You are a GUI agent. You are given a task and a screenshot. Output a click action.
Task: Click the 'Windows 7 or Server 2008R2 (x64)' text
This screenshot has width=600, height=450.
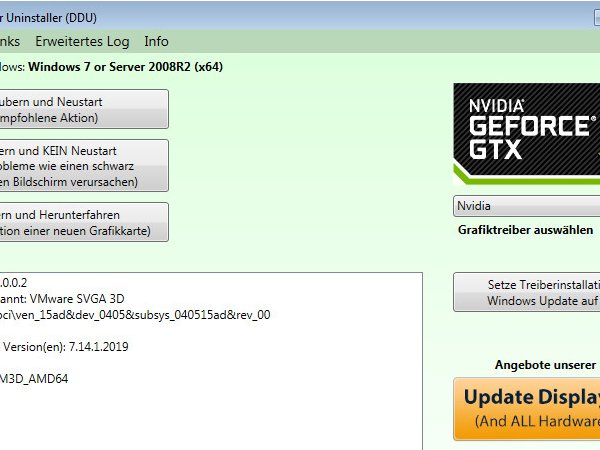[x=126, y=67]
